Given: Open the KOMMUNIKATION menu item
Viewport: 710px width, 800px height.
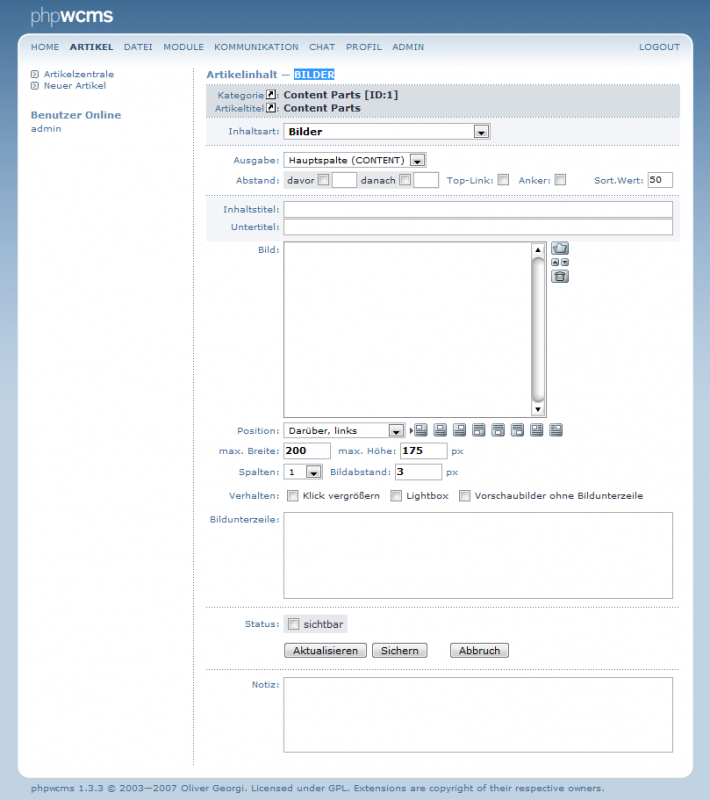Looking at the screenshot, I should tap(256, 47).
